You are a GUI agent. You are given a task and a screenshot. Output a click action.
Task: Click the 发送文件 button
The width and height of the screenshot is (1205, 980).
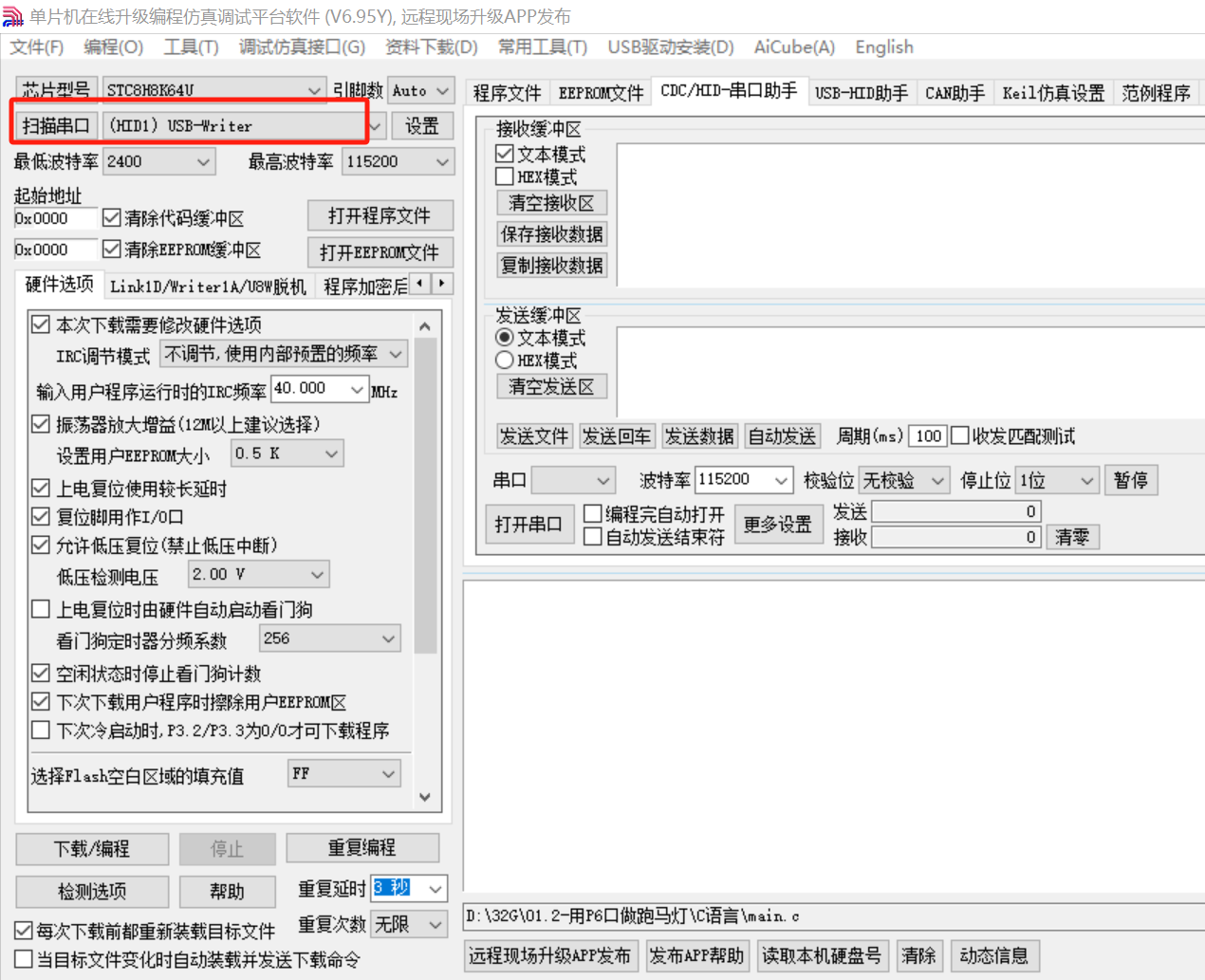click(x=534, y=435)
